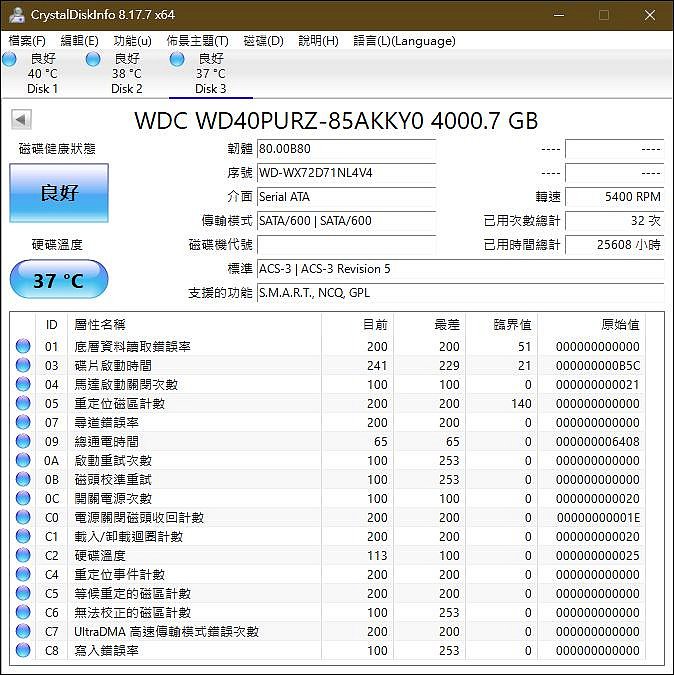This screenshot has height=675, width=674.
Task: Select the 硬碟溫度 attribute name in table
Action: pos(100,555)
